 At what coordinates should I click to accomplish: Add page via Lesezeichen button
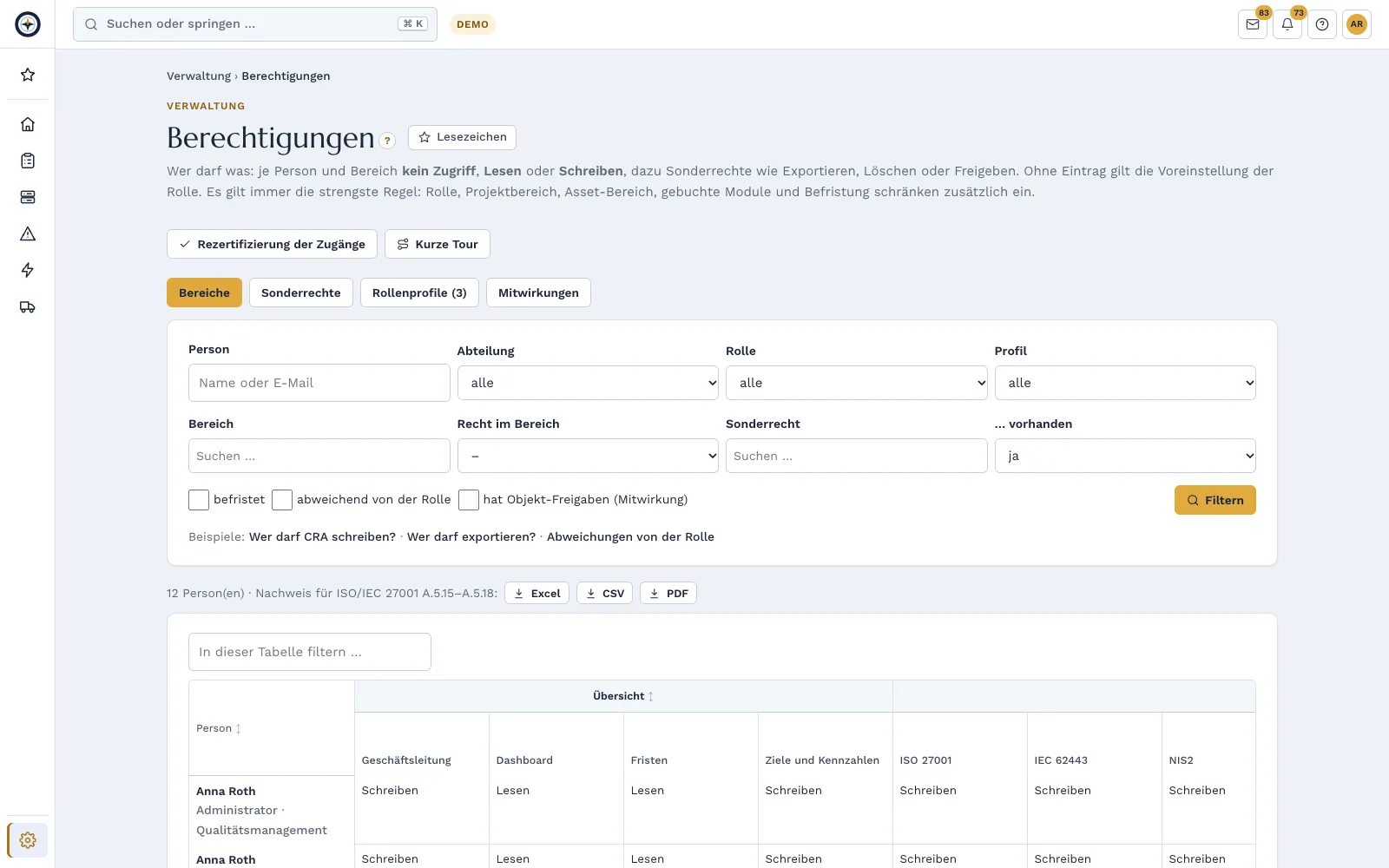(462, 137)
